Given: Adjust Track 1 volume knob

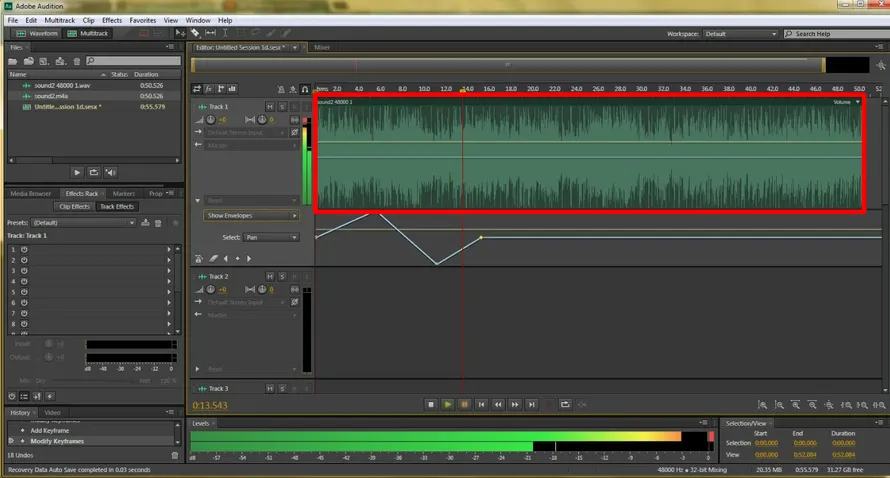Looking at the screenshot, I should [211, 120].
